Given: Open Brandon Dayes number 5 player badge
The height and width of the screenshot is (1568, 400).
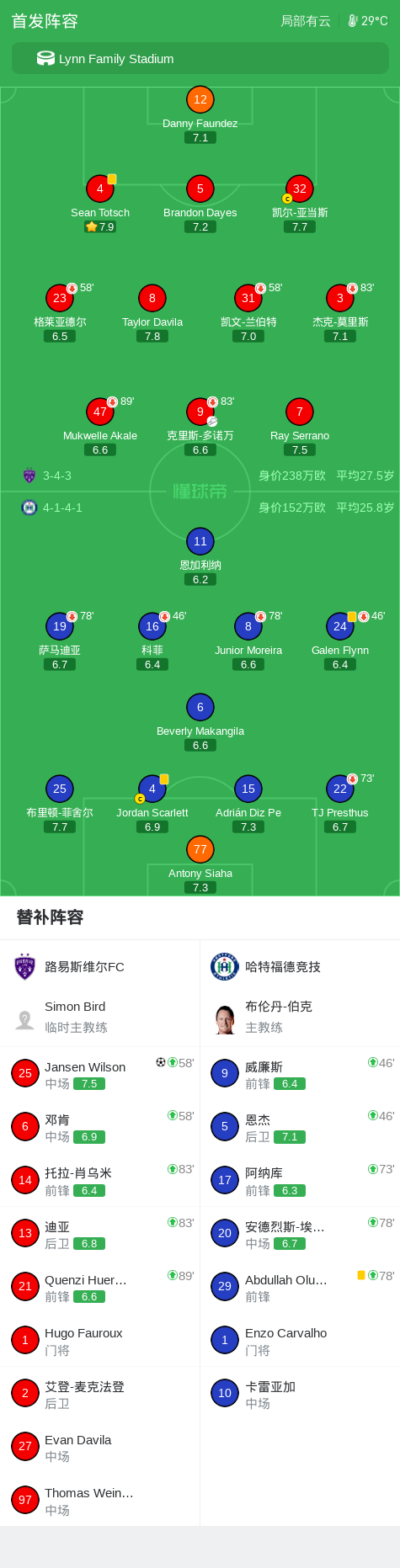Looking at the screenshot, I should pyautogui.click(x=200, y=189).
